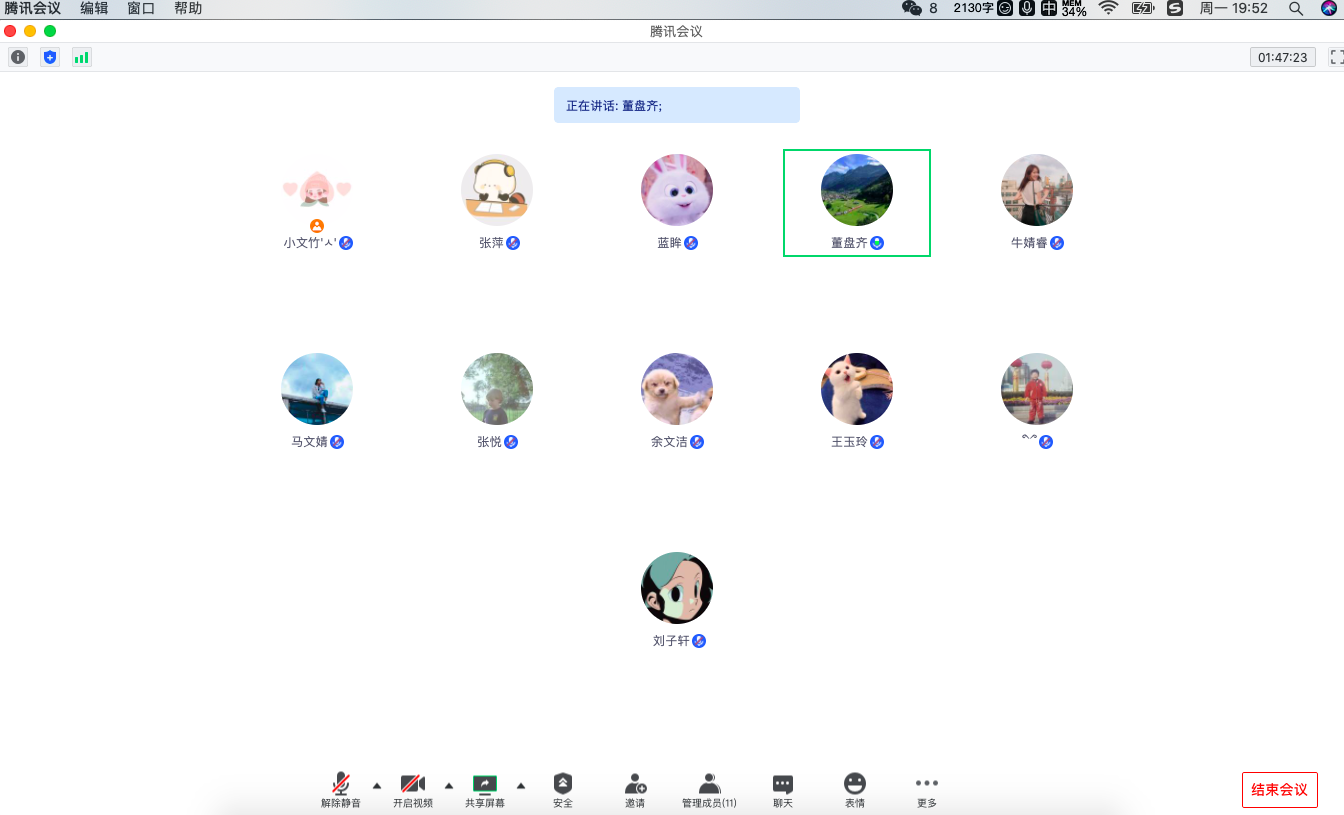The image size is (1344, 815).
Task: Start 共享屏幕 screen sharing
Action: (x=485, y=789)
